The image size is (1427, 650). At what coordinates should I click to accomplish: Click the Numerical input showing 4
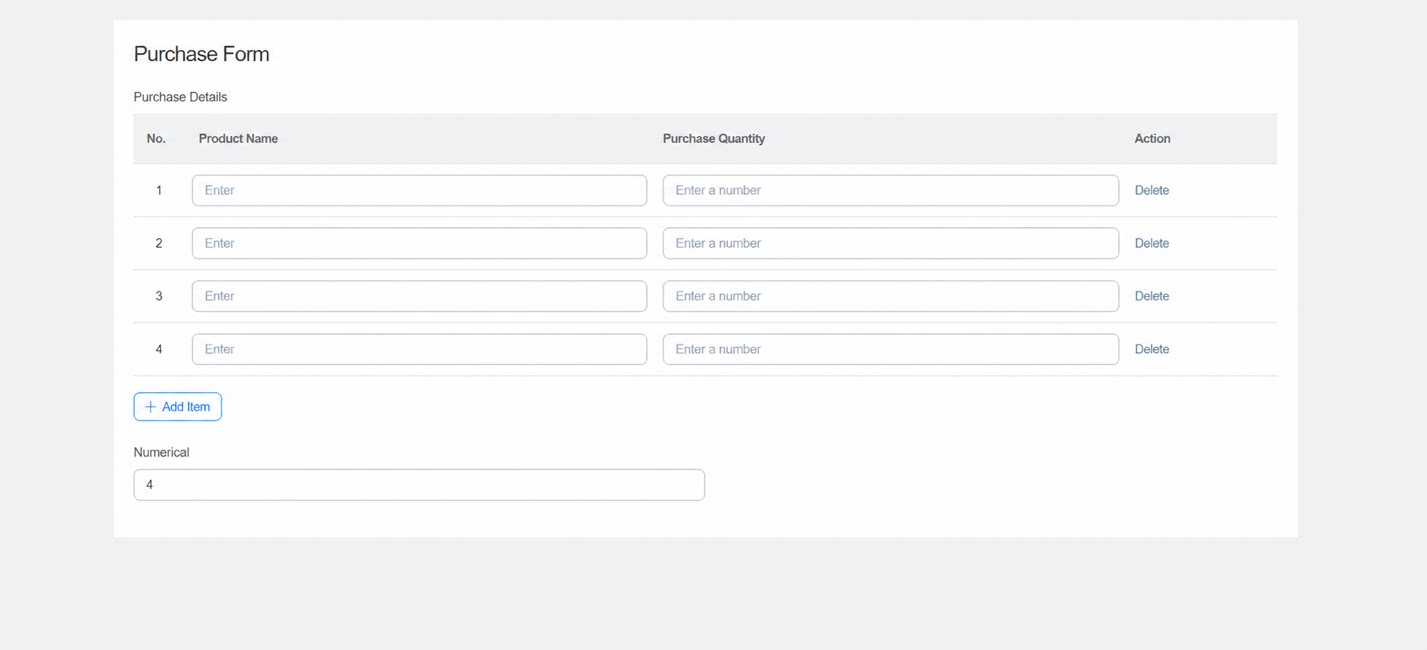419,485
